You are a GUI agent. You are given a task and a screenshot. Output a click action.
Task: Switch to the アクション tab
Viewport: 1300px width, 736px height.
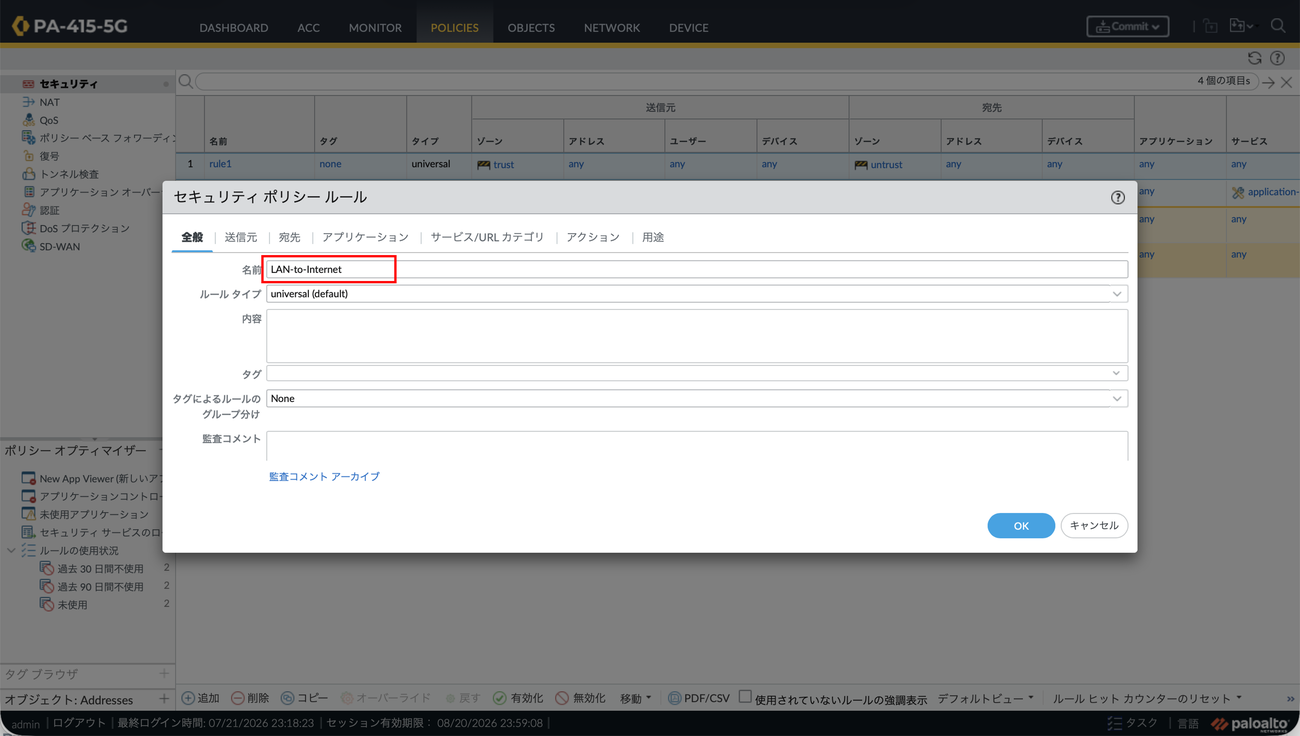[x=593, y=237]
